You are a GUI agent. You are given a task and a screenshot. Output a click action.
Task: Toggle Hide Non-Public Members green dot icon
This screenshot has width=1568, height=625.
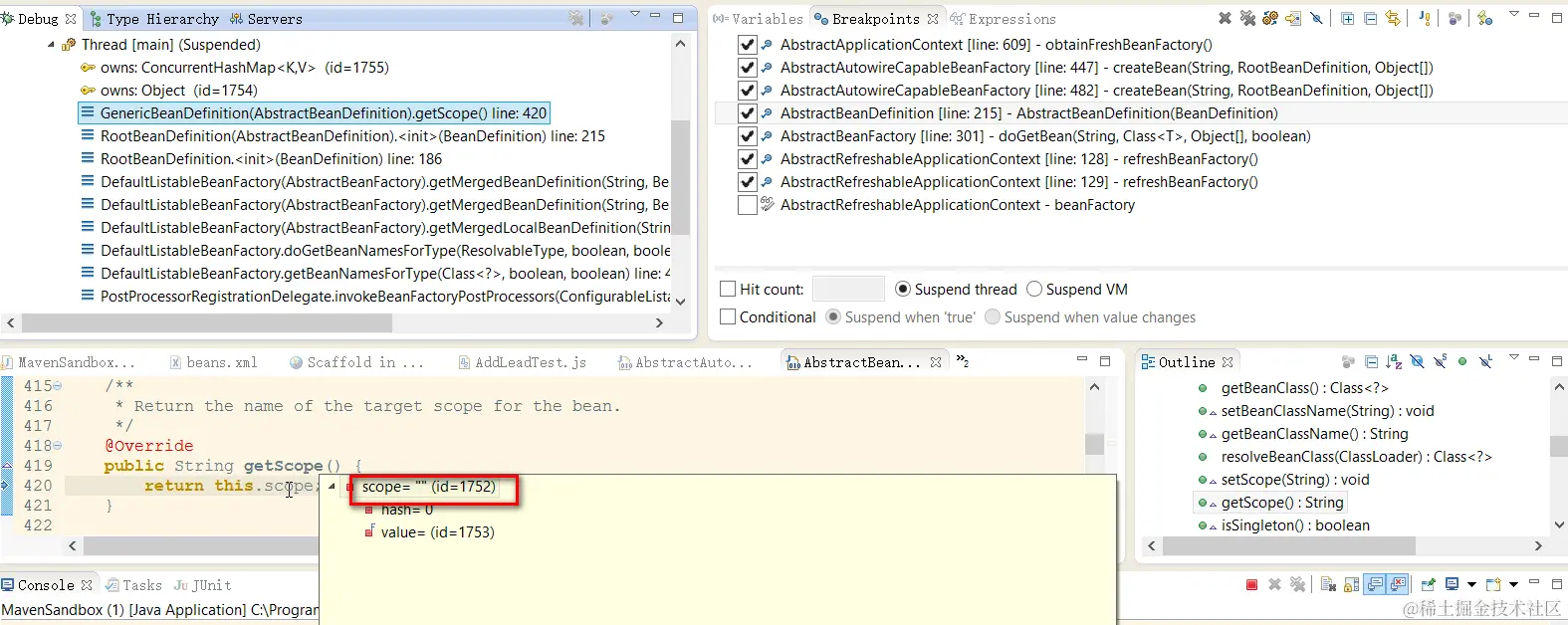pyautogui.click(x=1462, y=362)
